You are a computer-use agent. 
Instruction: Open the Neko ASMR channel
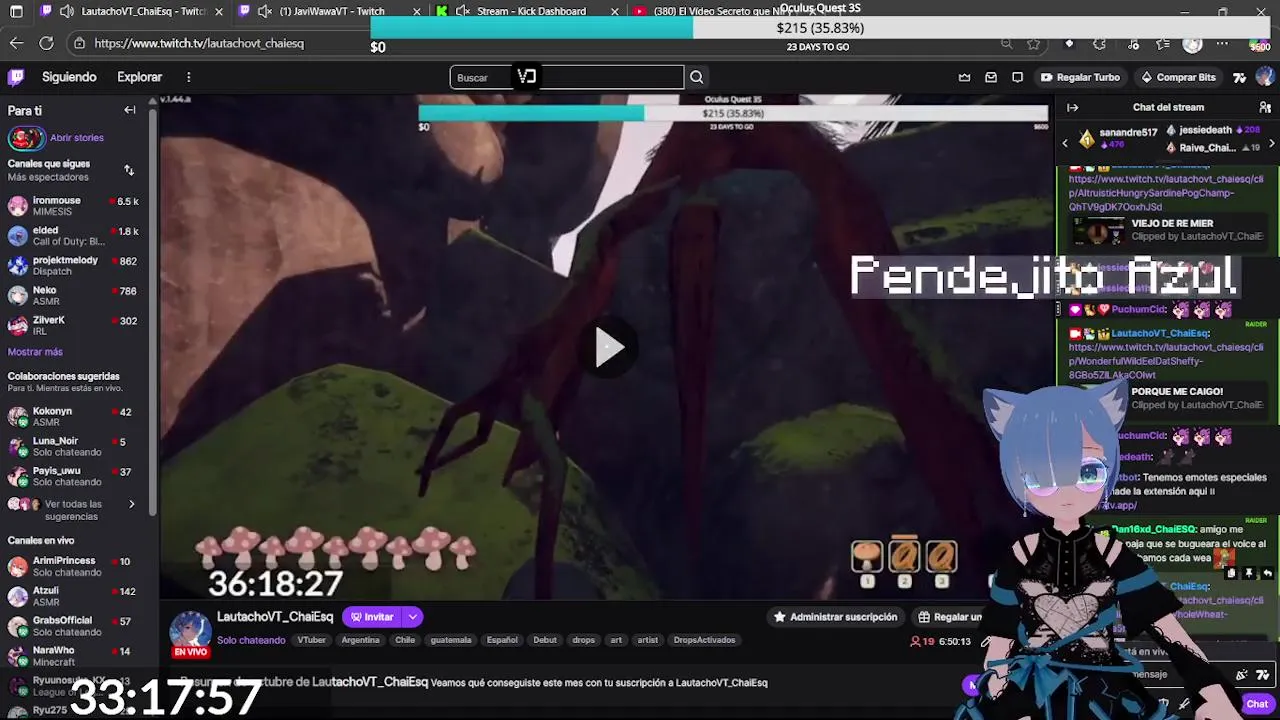pos(75,296)
